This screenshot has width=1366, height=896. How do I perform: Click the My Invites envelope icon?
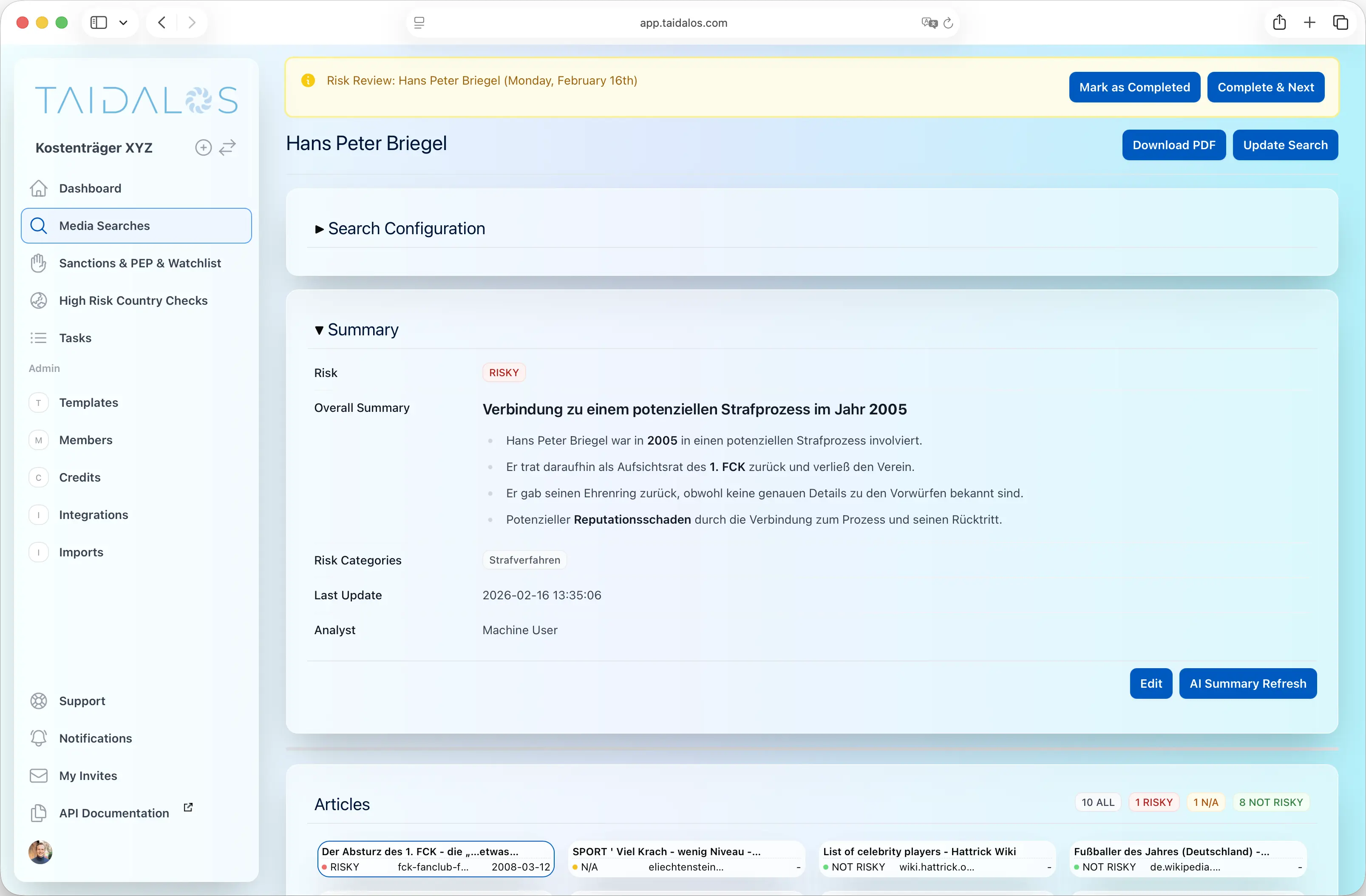(38, 775)
